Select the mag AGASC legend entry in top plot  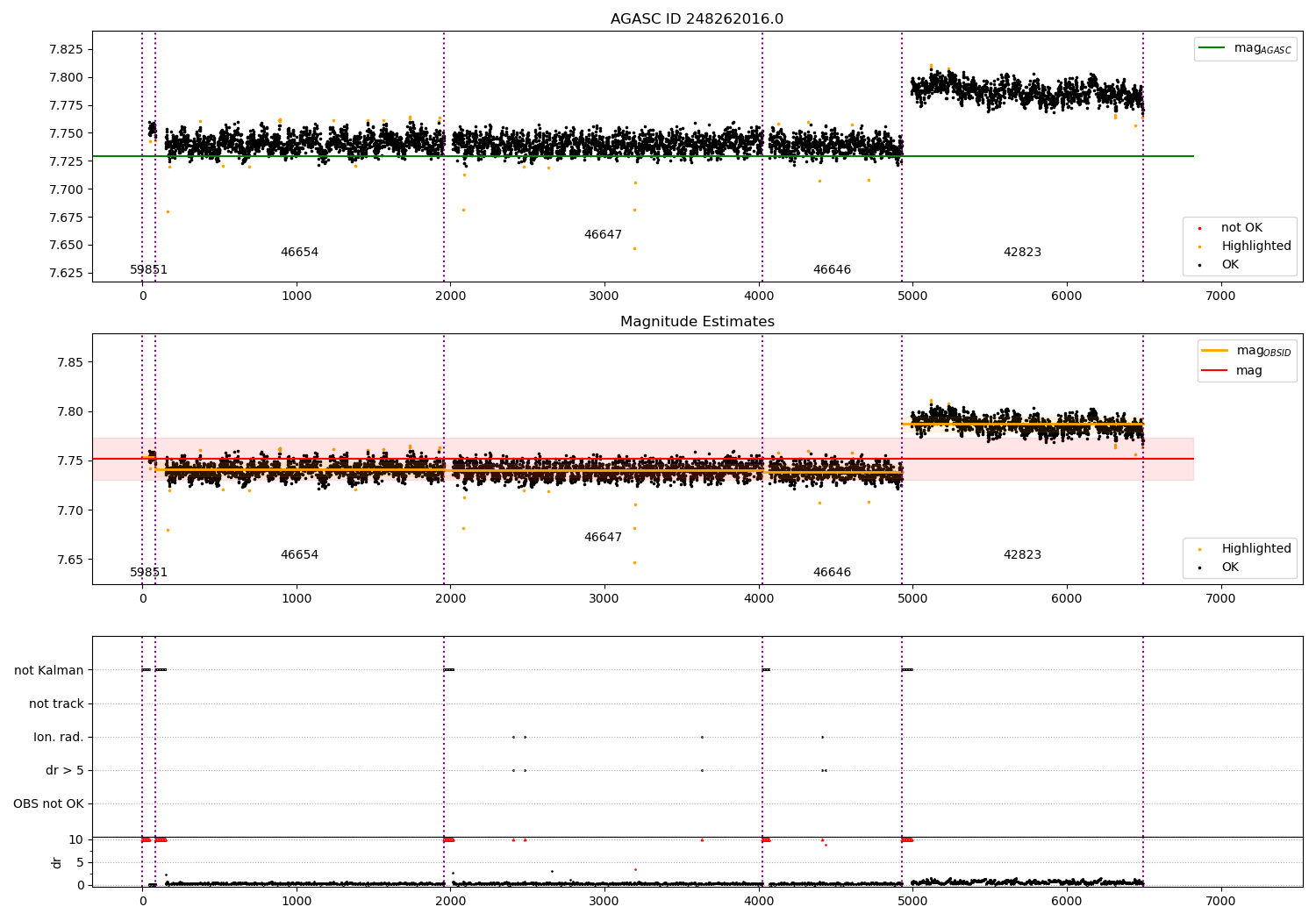click(x=1245, y=48)
